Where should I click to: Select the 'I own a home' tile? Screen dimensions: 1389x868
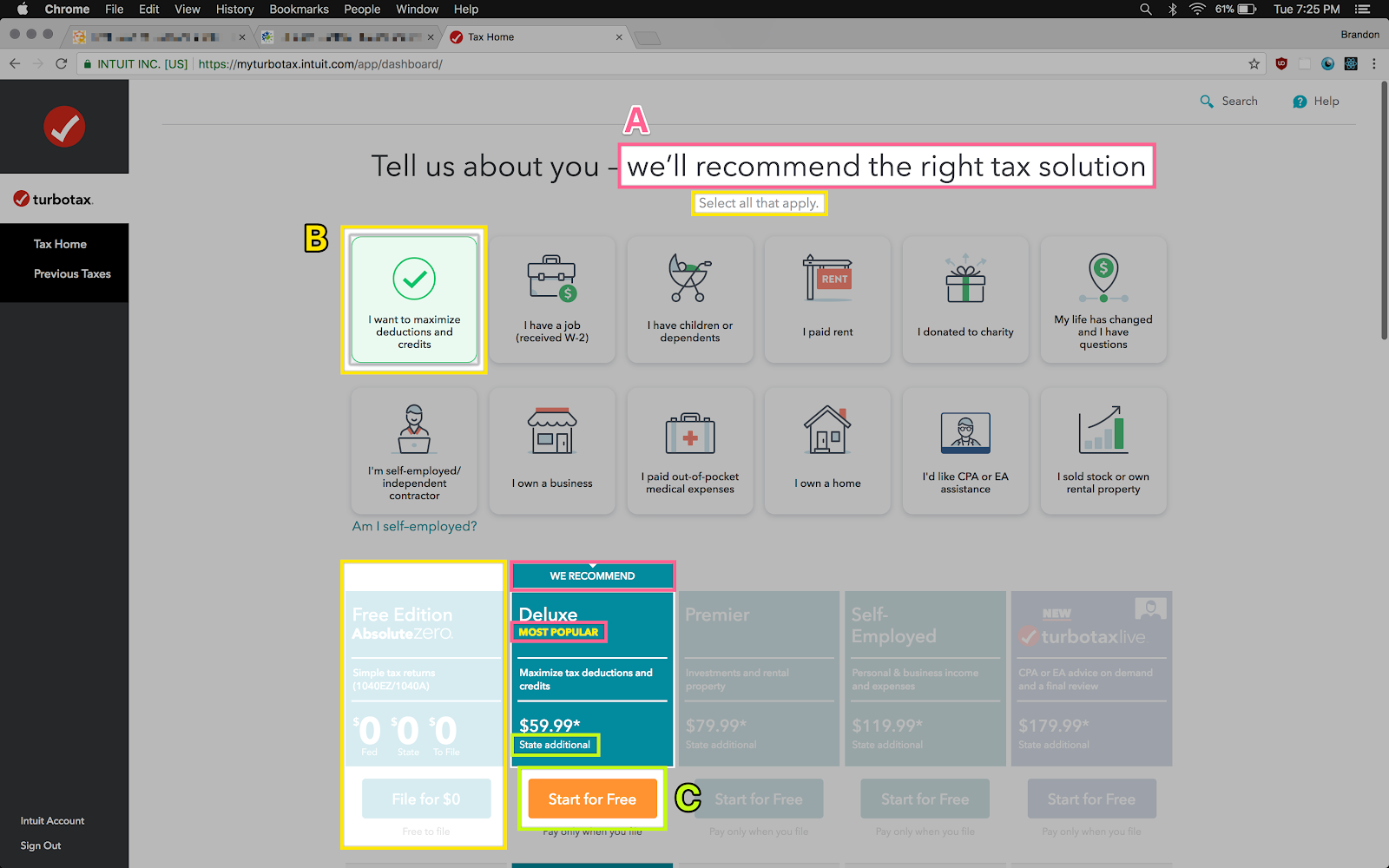[x=827, y=450]
